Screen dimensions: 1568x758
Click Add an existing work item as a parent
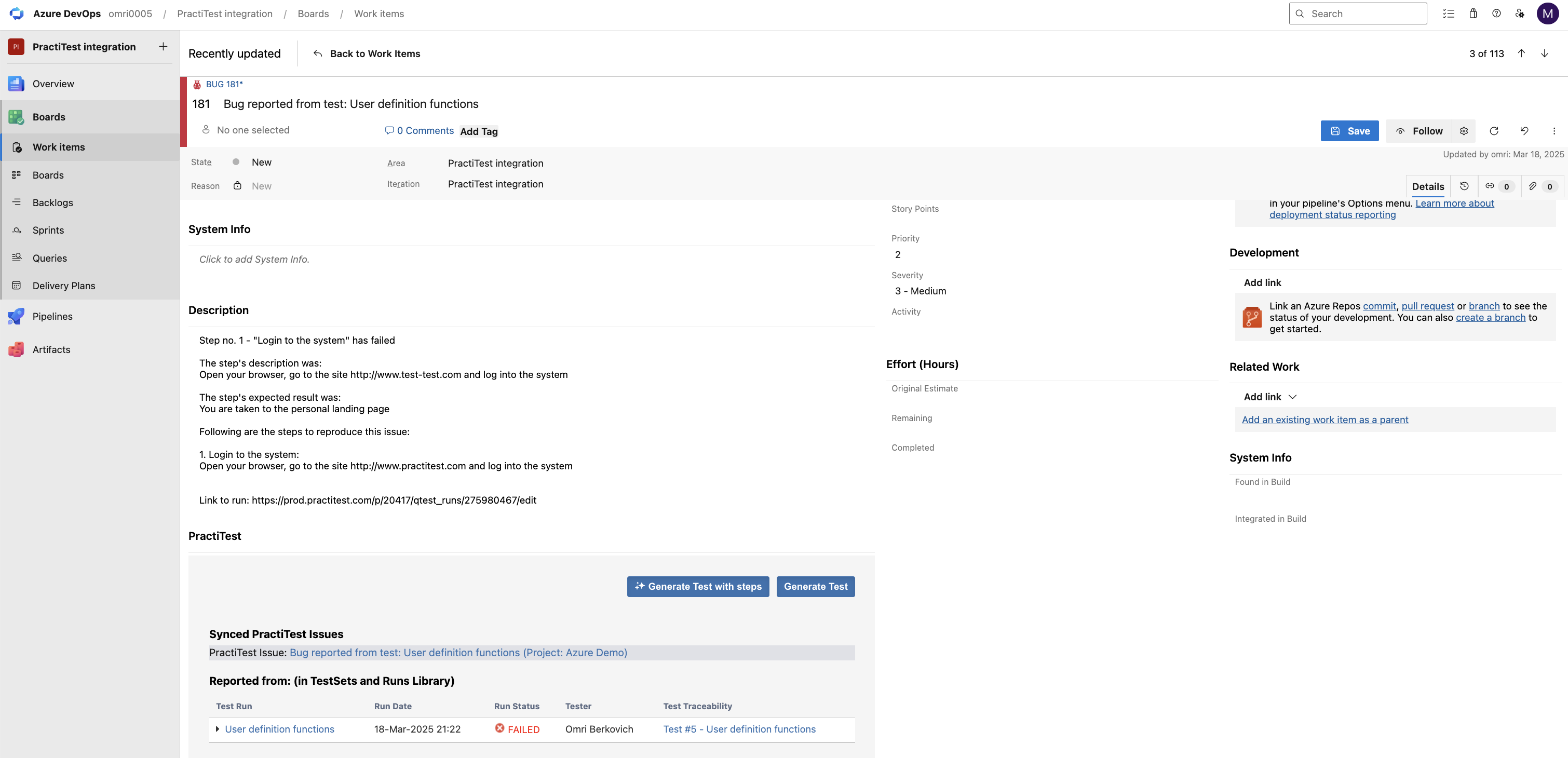(x=1324, y=419)
